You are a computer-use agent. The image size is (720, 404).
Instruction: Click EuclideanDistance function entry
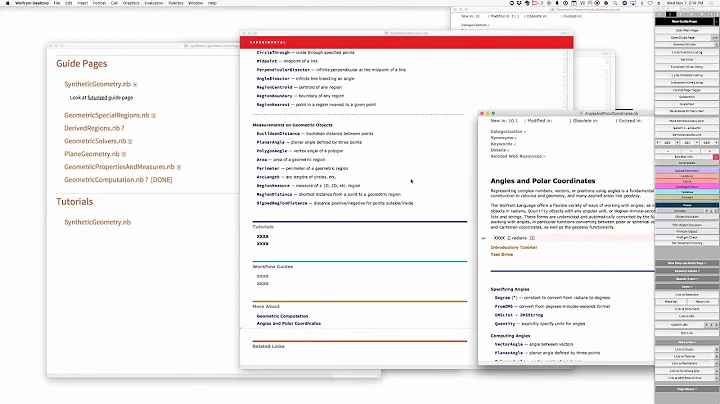[278, 134]
